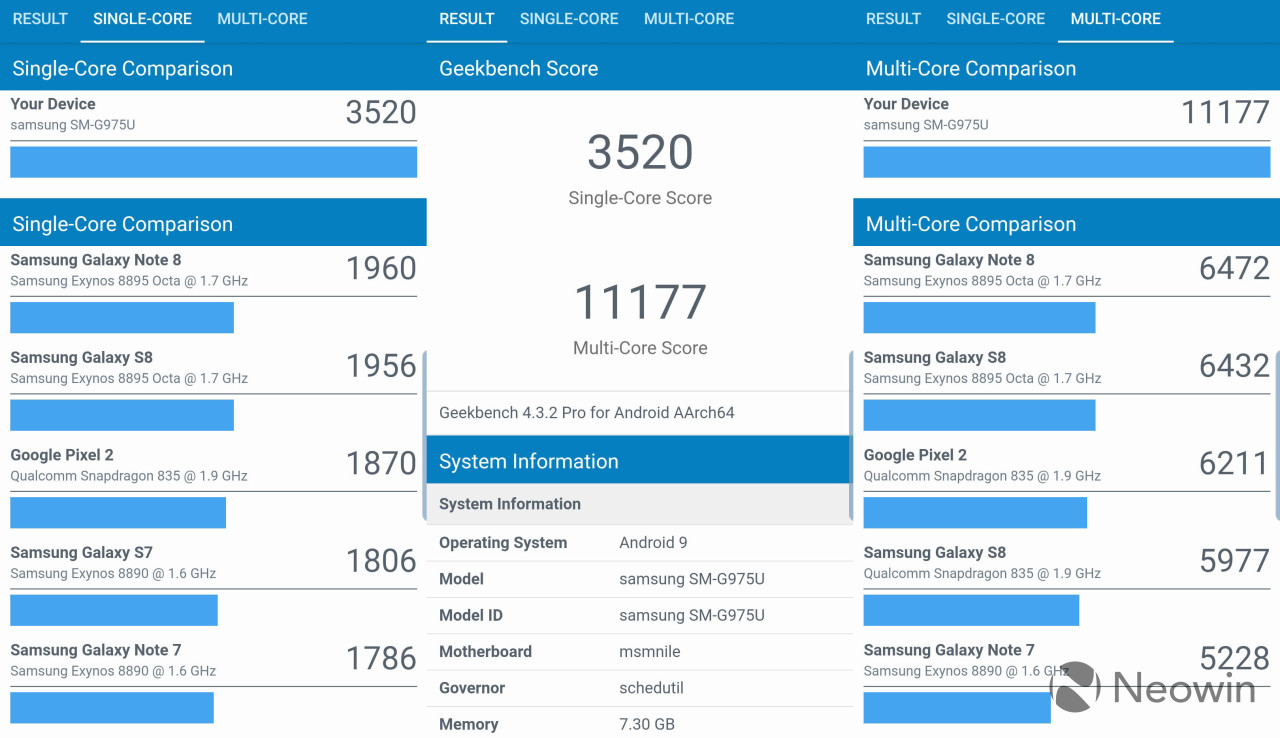Click Samsung Galaxy Note 7 entry scoring 5228

tap(1066, 683)
